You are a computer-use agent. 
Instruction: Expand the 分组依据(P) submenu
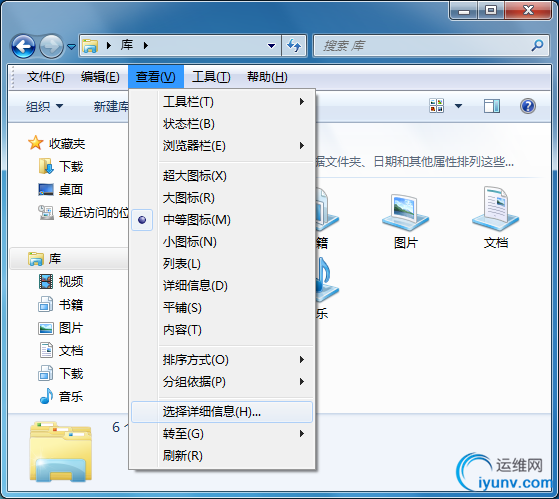[222, 382]
